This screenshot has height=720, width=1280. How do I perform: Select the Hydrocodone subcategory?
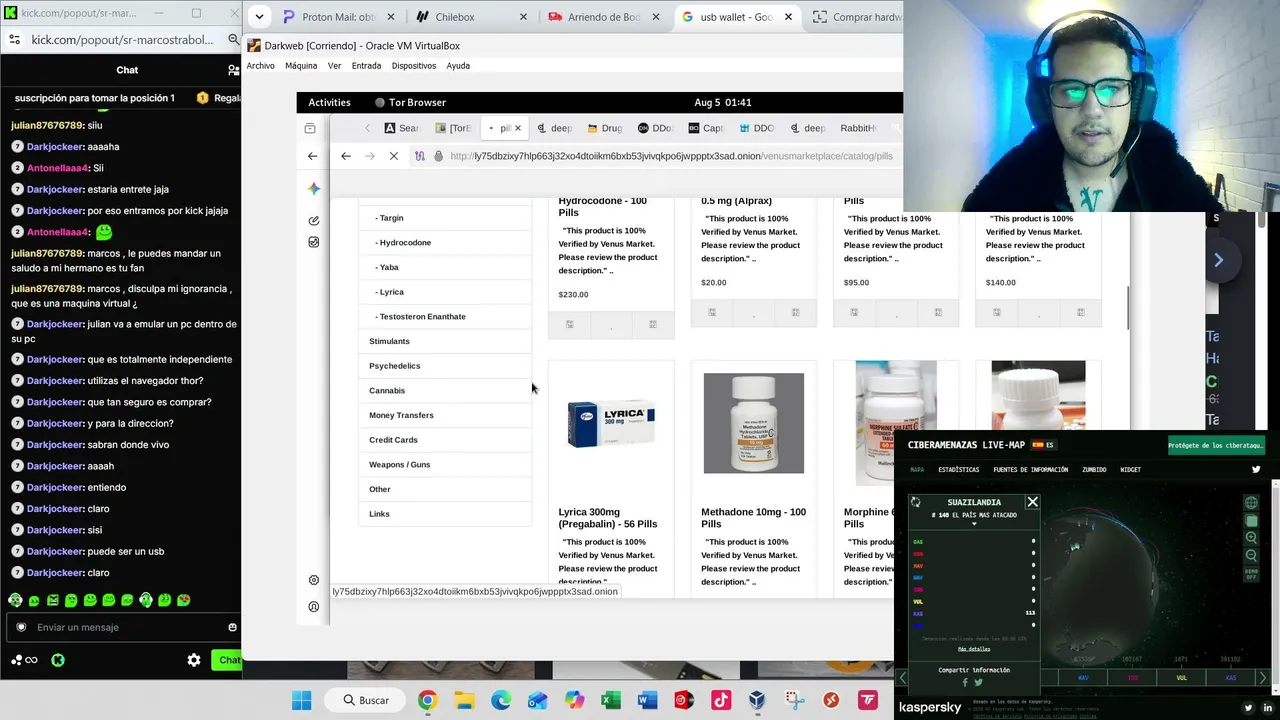(x=445, y=243)
